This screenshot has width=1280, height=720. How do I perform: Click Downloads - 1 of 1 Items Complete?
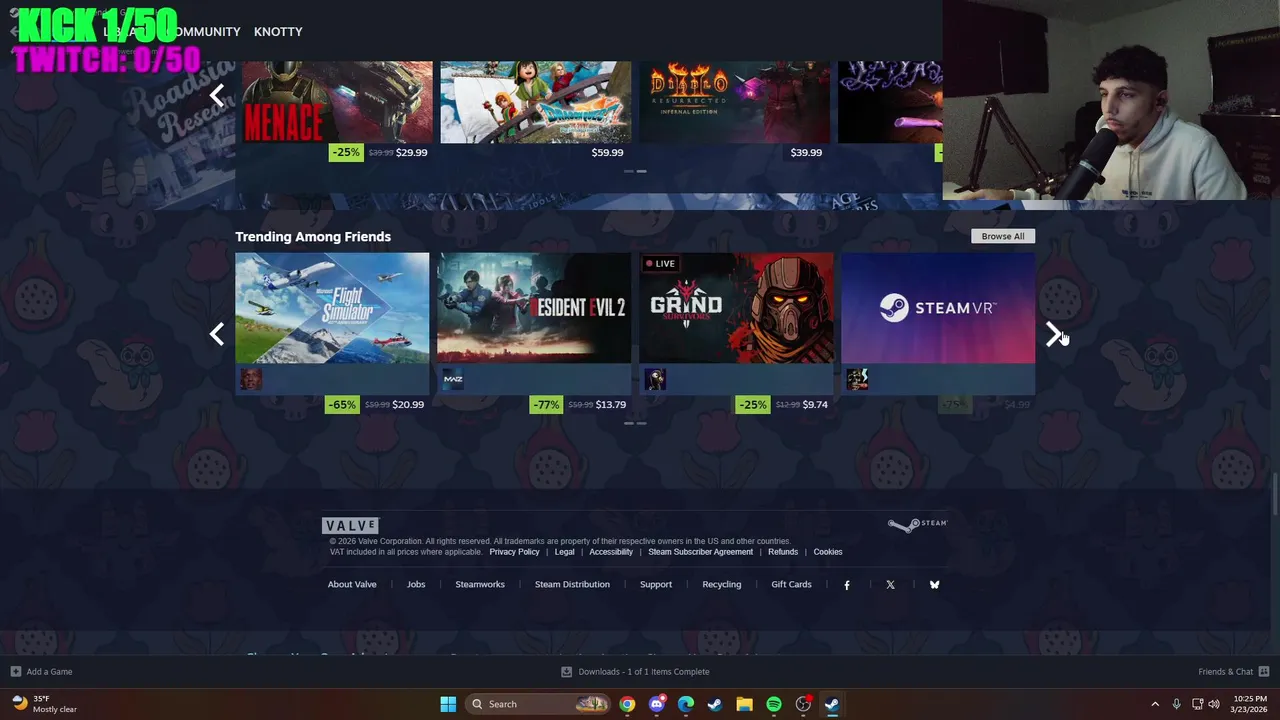tap(644, 672)
